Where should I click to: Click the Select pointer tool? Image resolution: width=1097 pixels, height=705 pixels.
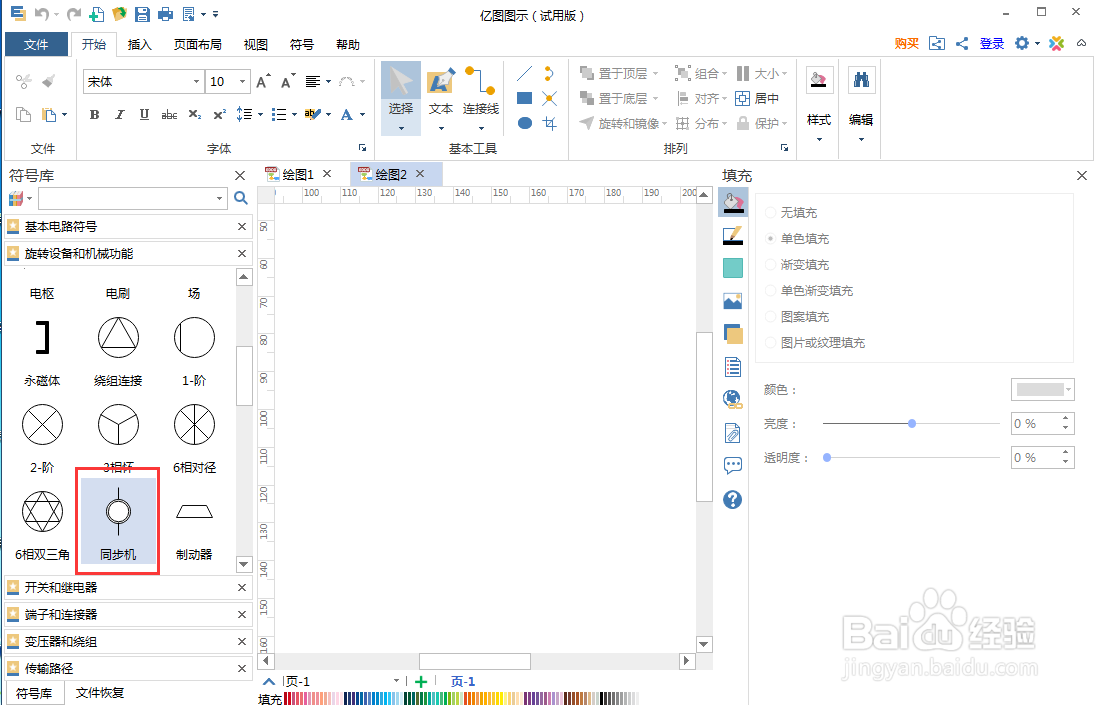point(401,98)
